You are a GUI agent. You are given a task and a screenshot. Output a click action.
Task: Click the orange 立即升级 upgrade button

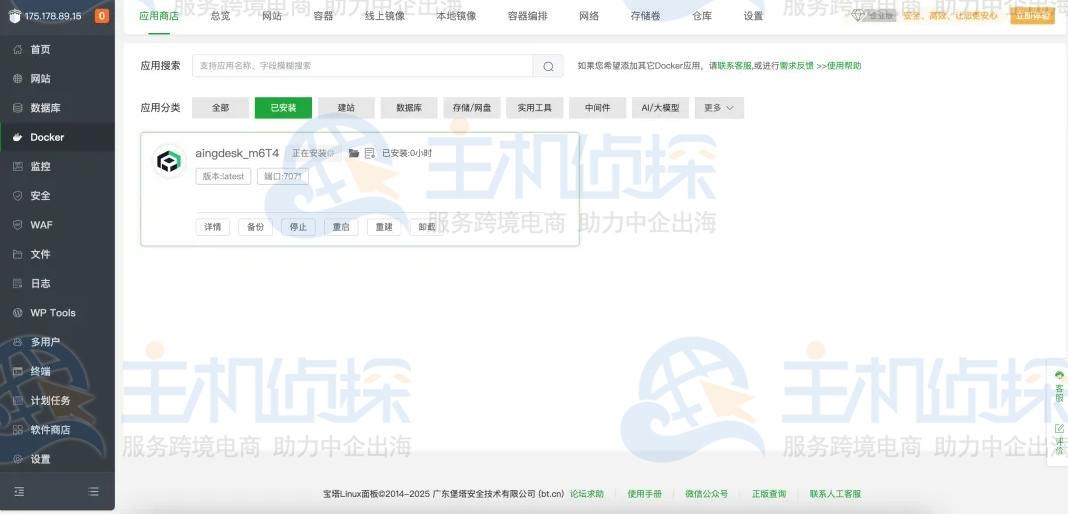click(x=1033, y=15)
